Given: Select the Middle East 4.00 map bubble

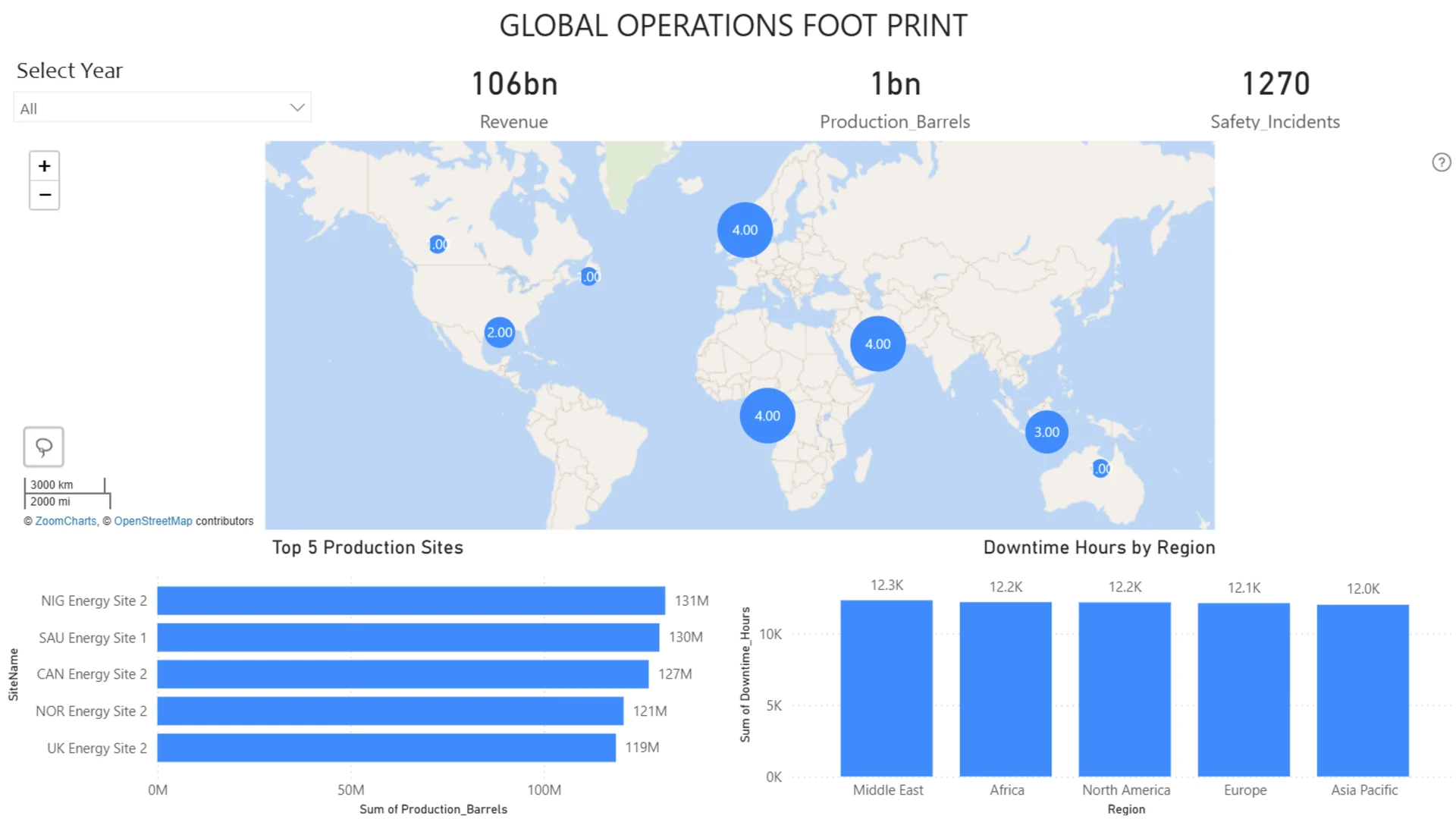Looking at the screenshot, I should 877,344.
